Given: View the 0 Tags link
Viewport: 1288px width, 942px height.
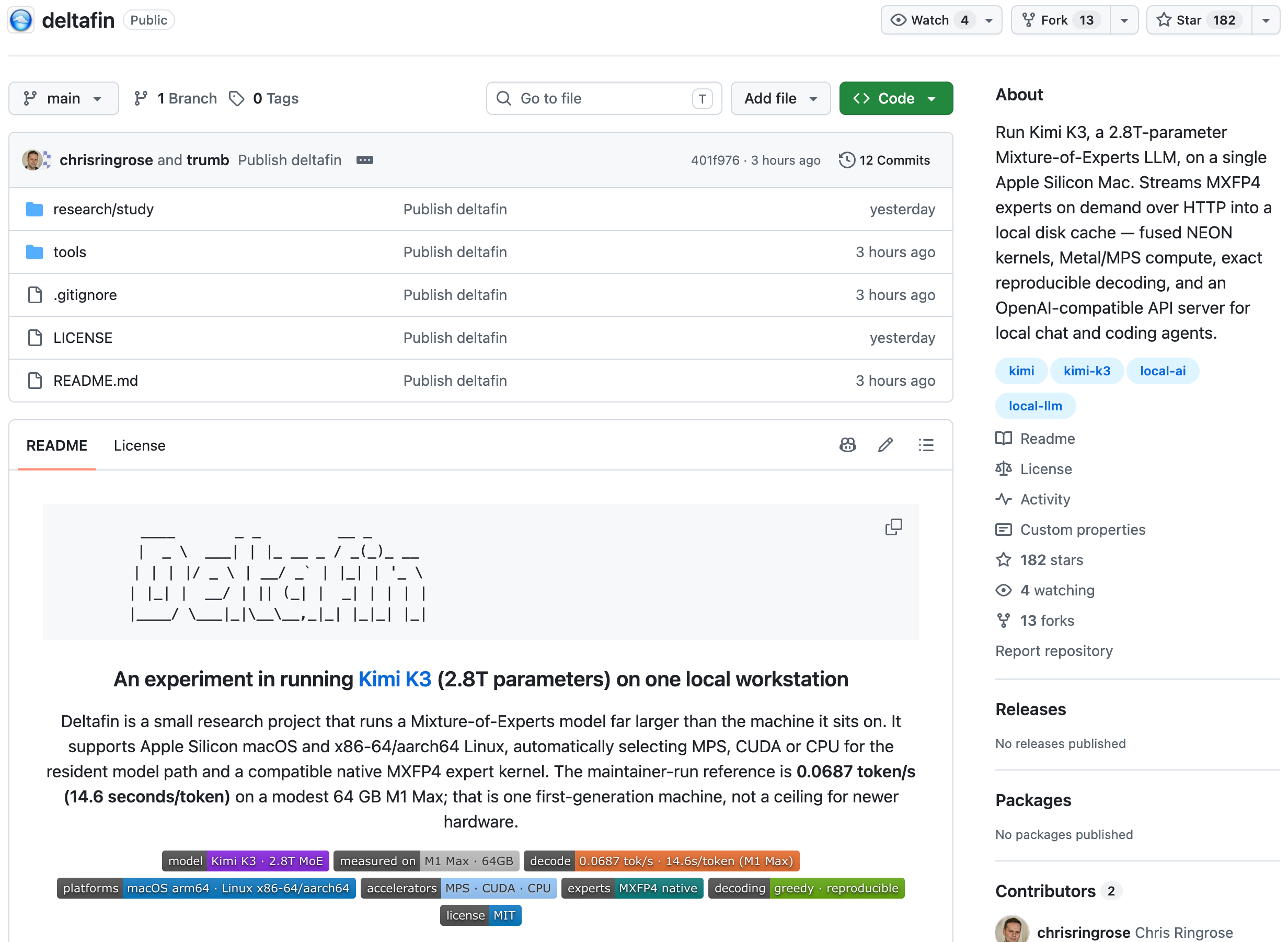Looking at the screenshot, I should (x=263, y=98).
